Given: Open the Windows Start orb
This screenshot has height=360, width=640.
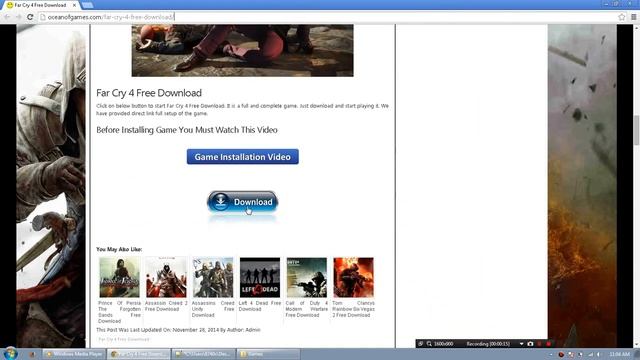Looking at the screenshot, I should (10, 353).
